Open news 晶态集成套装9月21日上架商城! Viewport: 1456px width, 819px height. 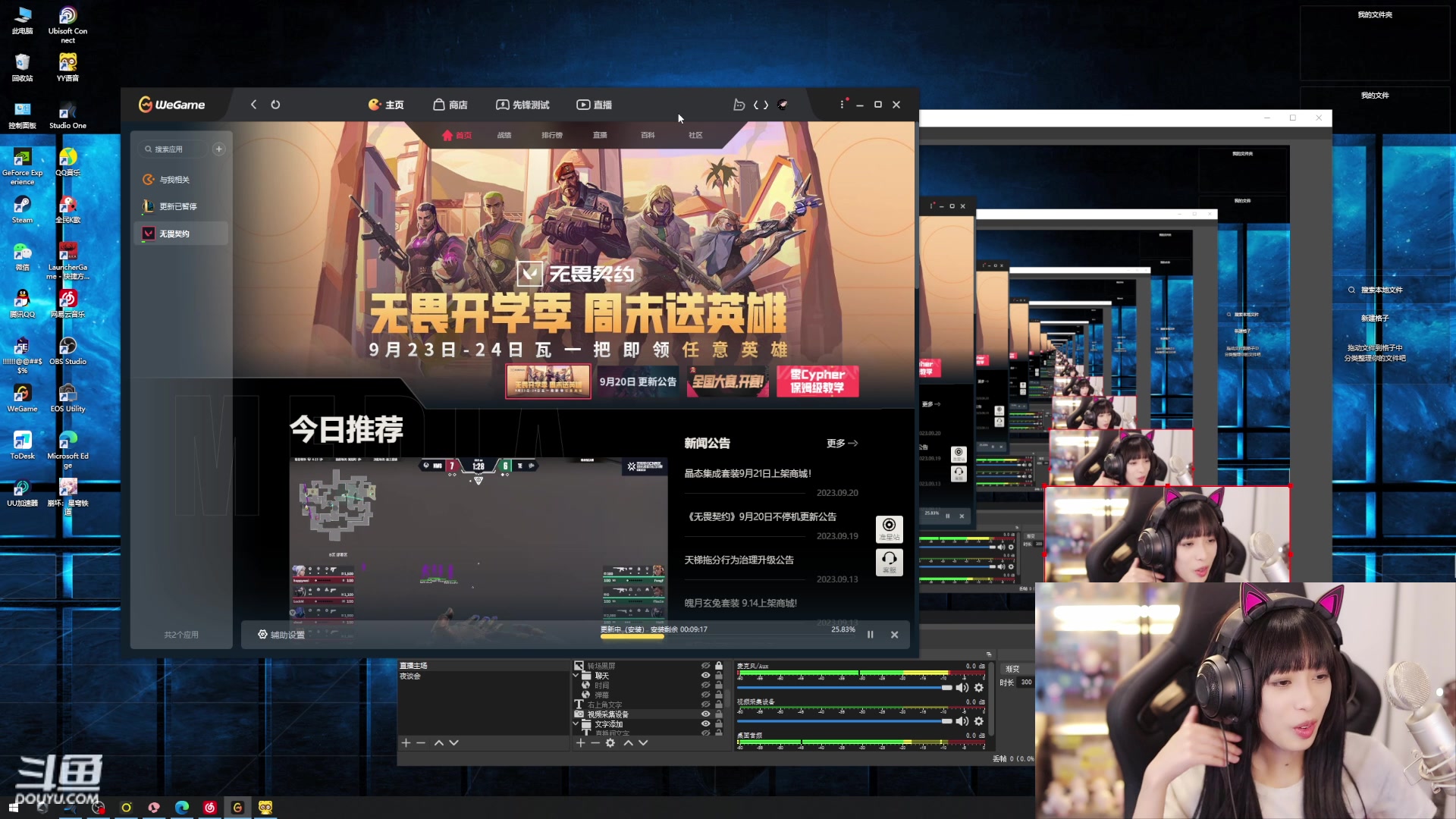[748, 473]
